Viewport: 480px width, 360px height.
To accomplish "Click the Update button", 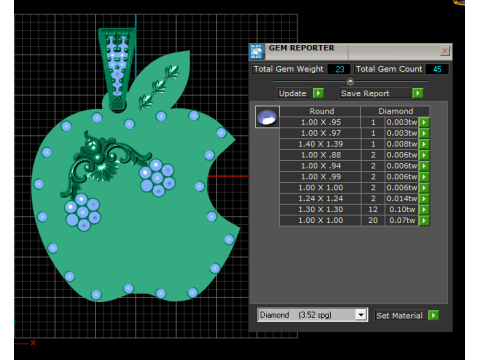I will coord(294,93).
